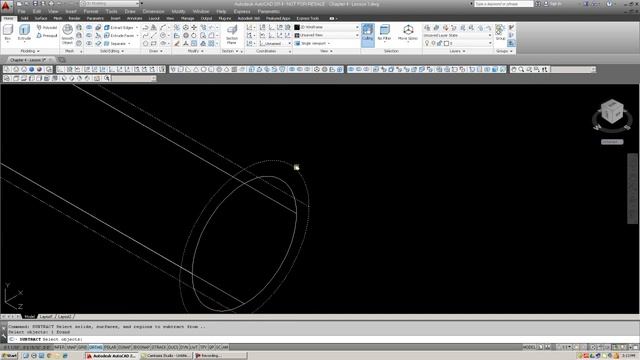Click the Smooth Object tool
This screenshot has width=640, height=360.
click(67, 34)
